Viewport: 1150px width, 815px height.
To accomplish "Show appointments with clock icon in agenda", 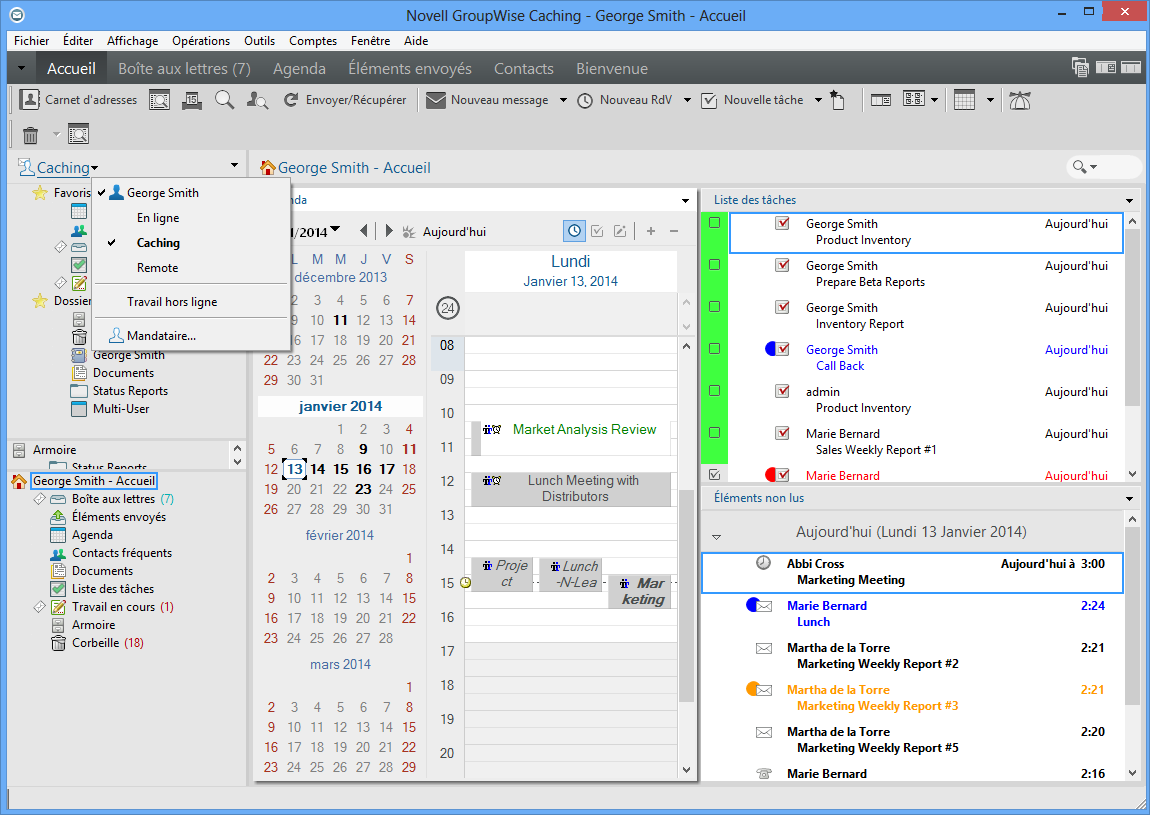I will [x=574, y=231].
